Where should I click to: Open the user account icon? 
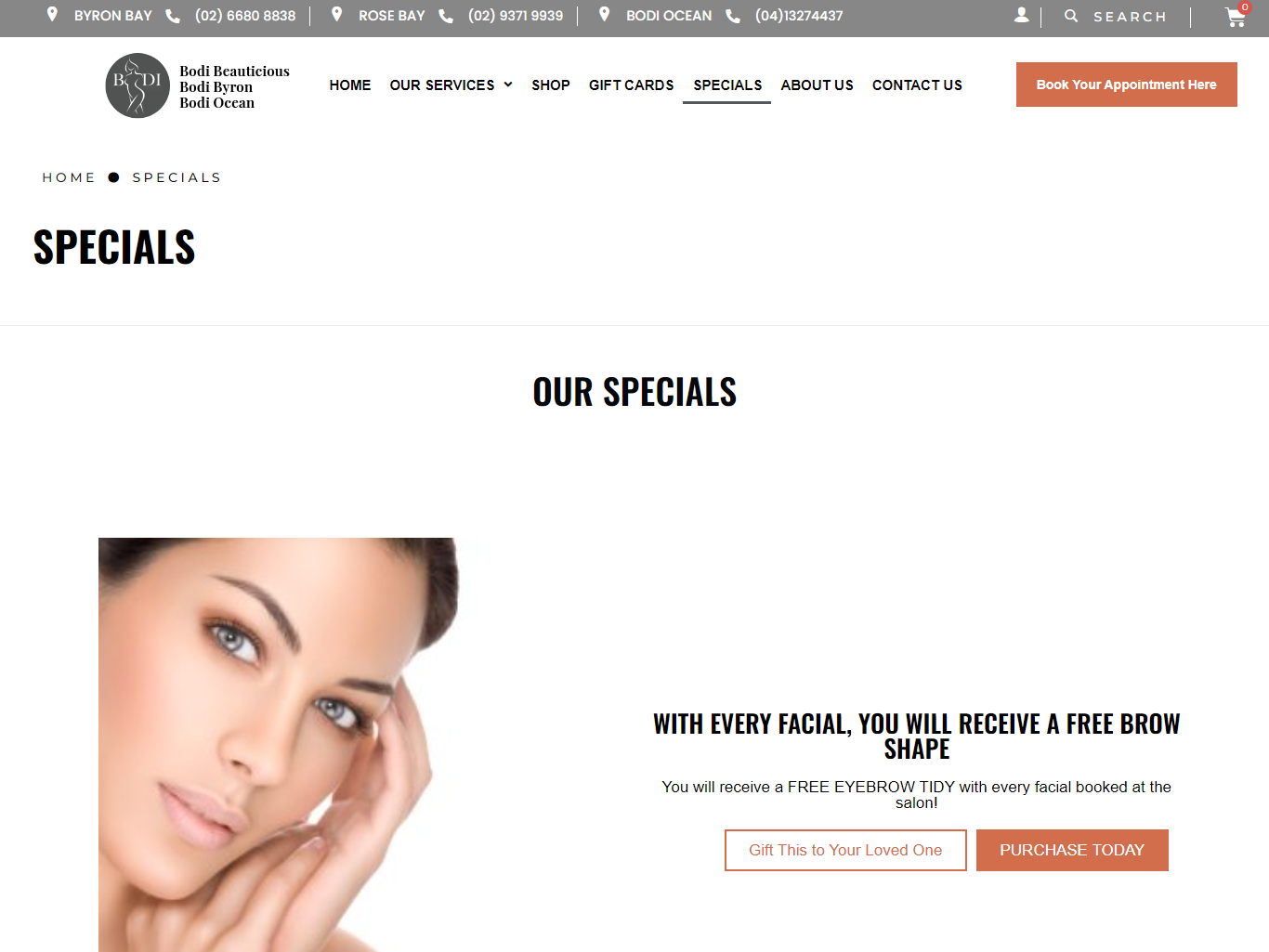1022,15
